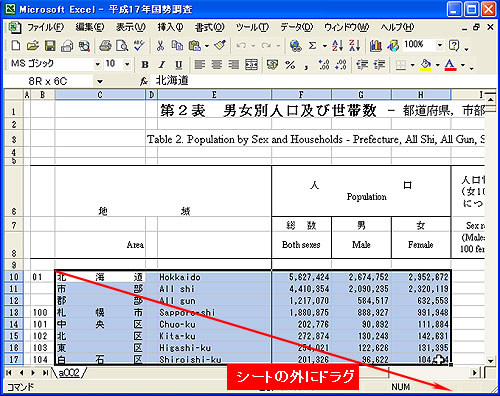Click Merge and Center icon
Image resolution: width=500 pixels, height=396 pixels.
(251, 64)
